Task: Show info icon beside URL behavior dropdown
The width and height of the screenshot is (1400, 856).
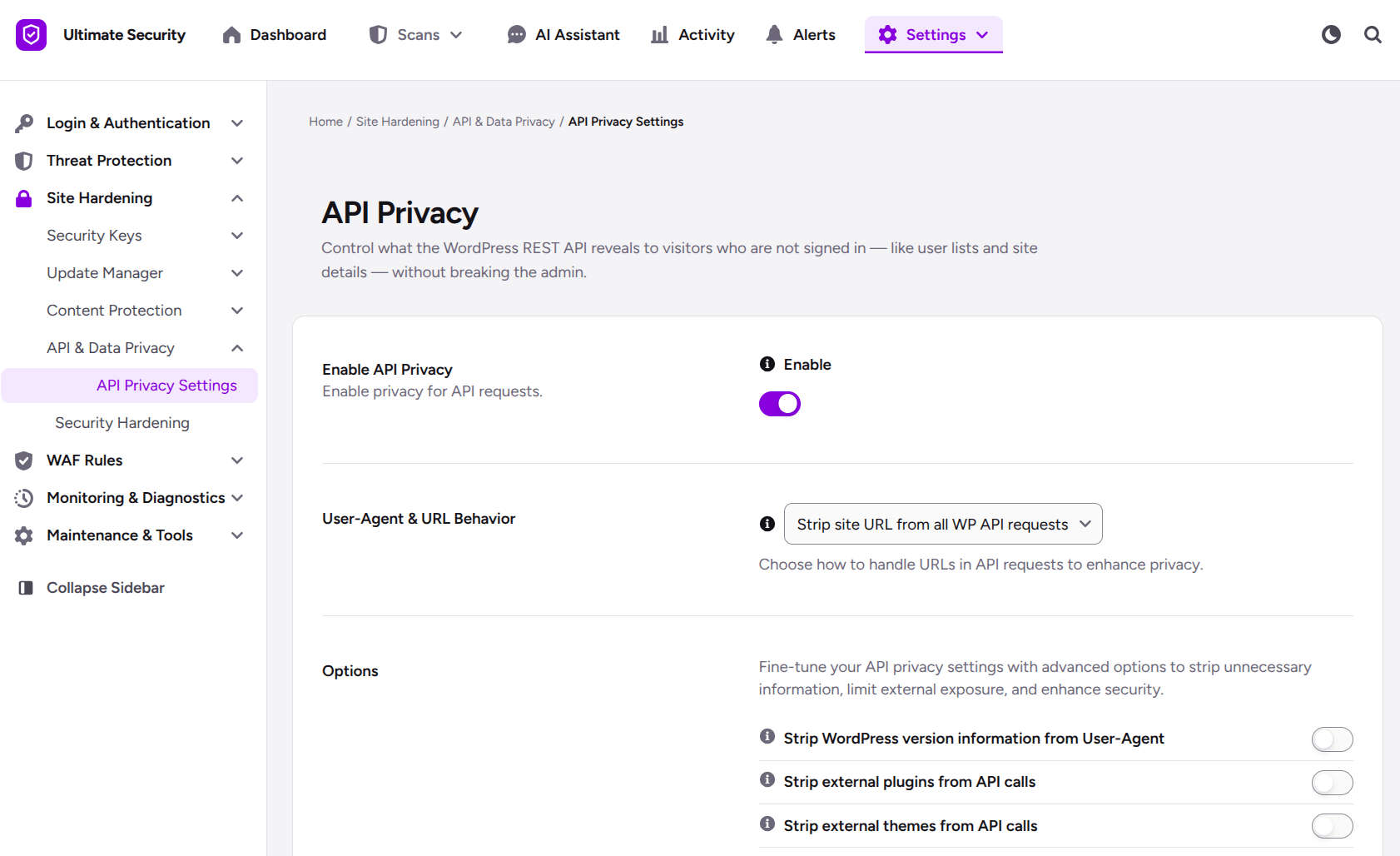Action: pyautogui.click(x=767, y=524)
